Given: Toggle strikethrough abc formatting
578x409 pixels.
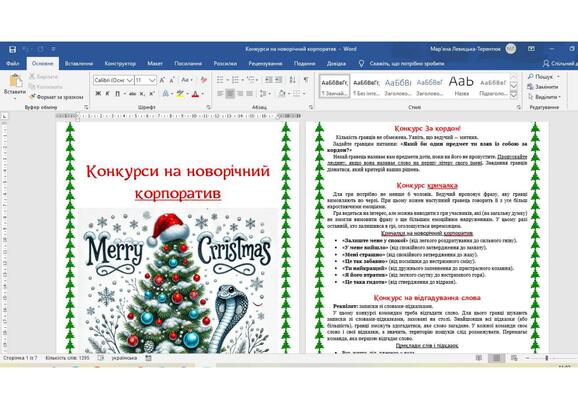Looking at the screenshot, I should pos(132,94).
